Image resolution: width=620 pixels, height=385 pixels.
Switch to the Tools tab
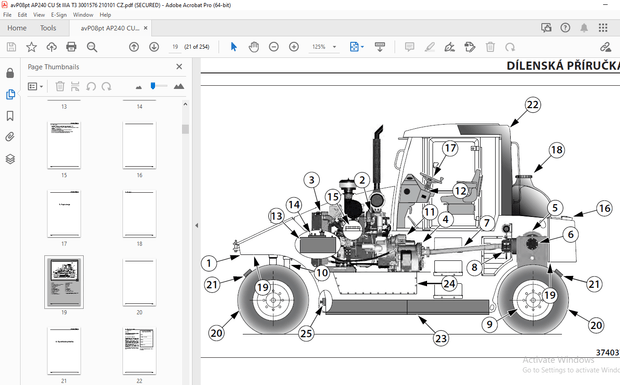(x=48, y=28)
